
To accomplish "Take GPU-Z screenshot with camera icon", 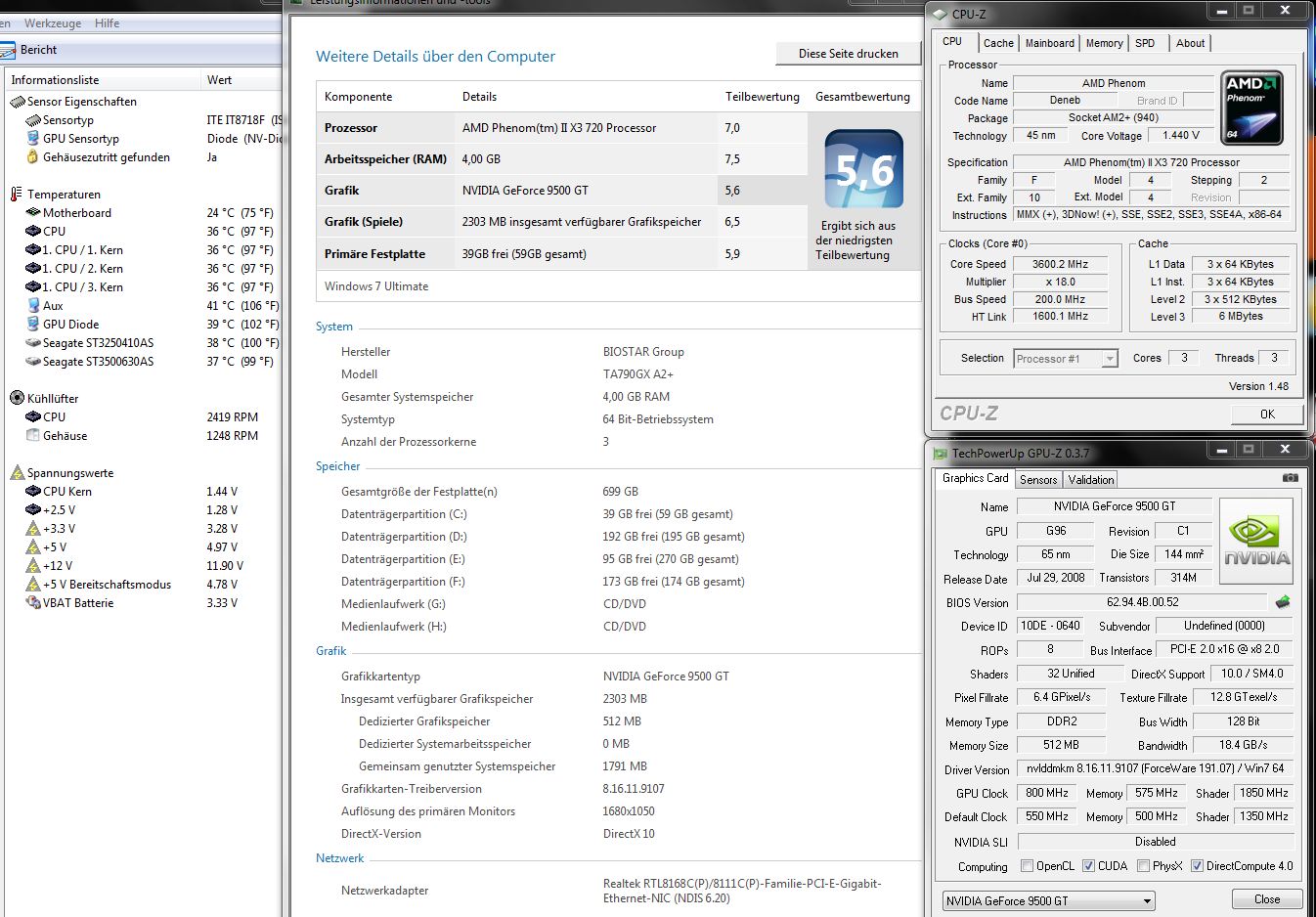I will click(1291, 478).
